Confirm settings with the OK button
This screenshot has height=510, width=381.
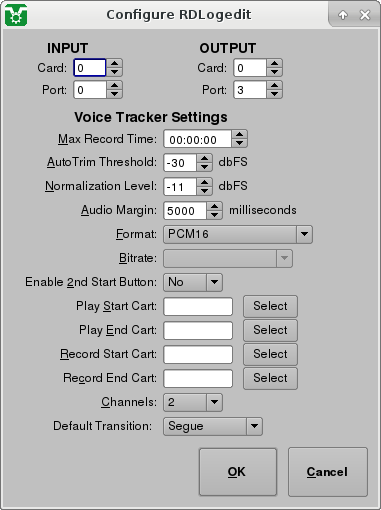click(x=238, y=472)
